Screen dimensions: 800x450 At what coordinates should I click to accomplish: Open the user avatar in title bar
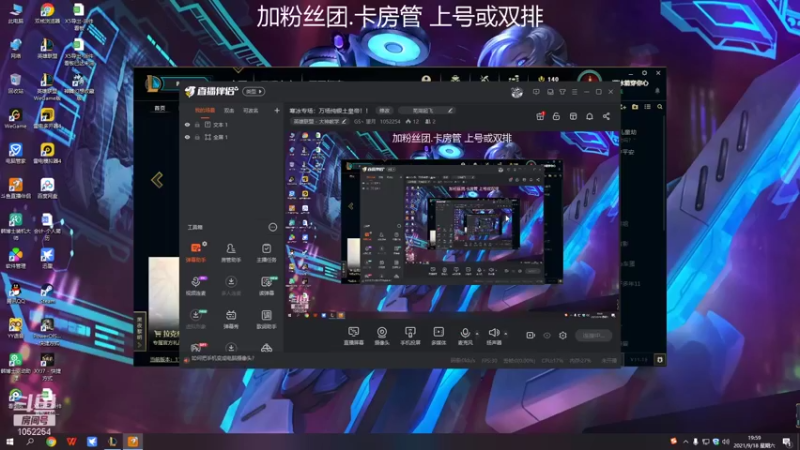[517, 92]
